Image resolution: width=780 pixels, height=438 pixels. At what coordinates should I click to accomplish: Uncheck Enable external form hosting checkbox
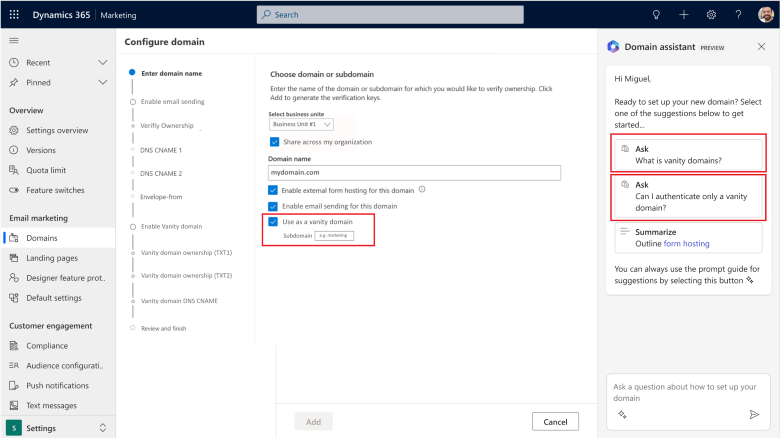pos(274,189)
